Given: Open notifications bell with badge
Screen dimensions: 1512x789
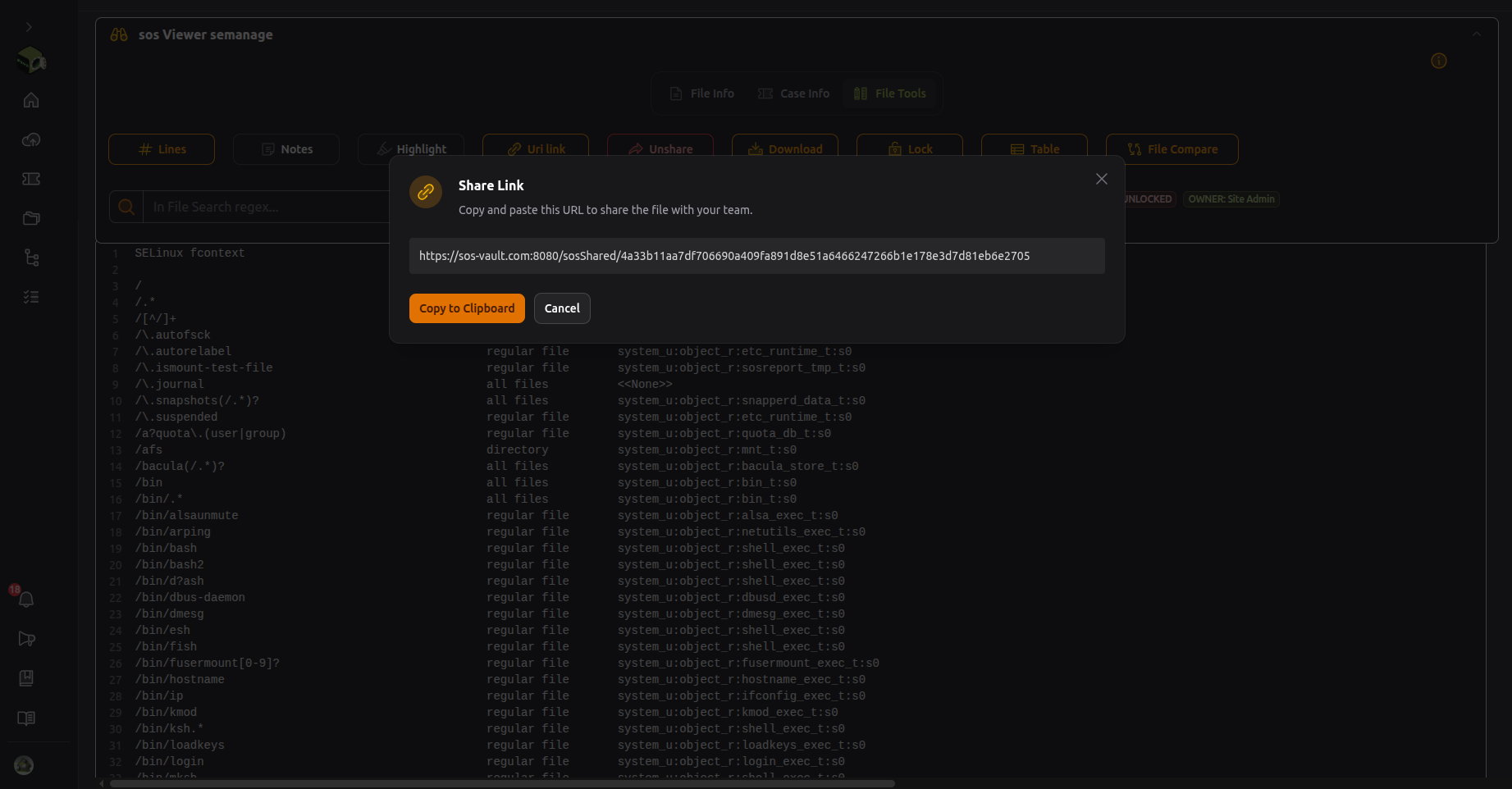Looking at the screenshot, I should point(25,598).
